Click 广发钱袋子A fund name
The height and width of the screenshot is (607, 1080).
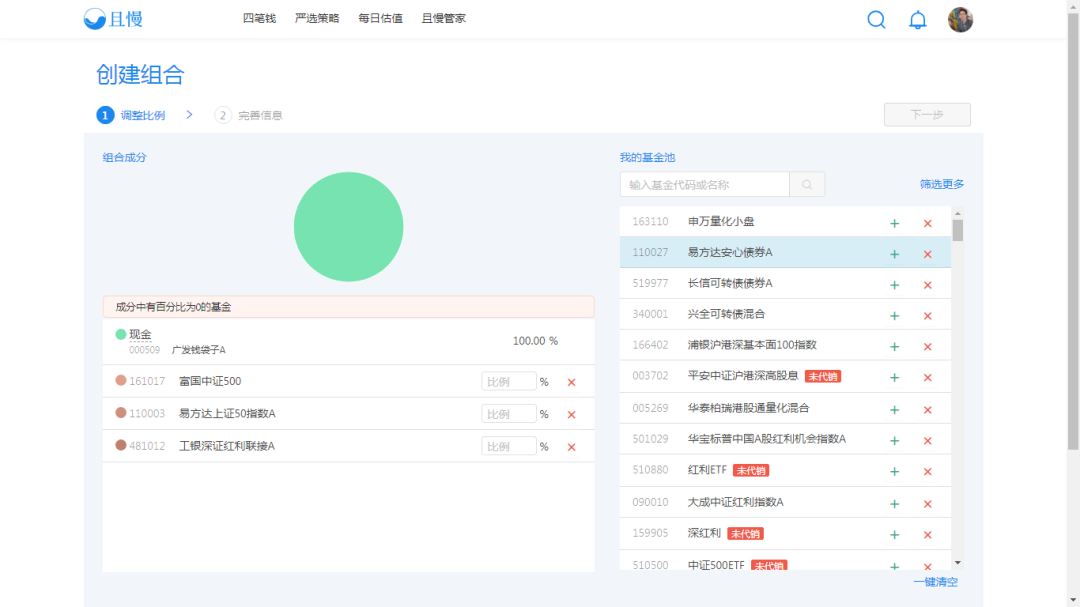[x=198, y=350]
